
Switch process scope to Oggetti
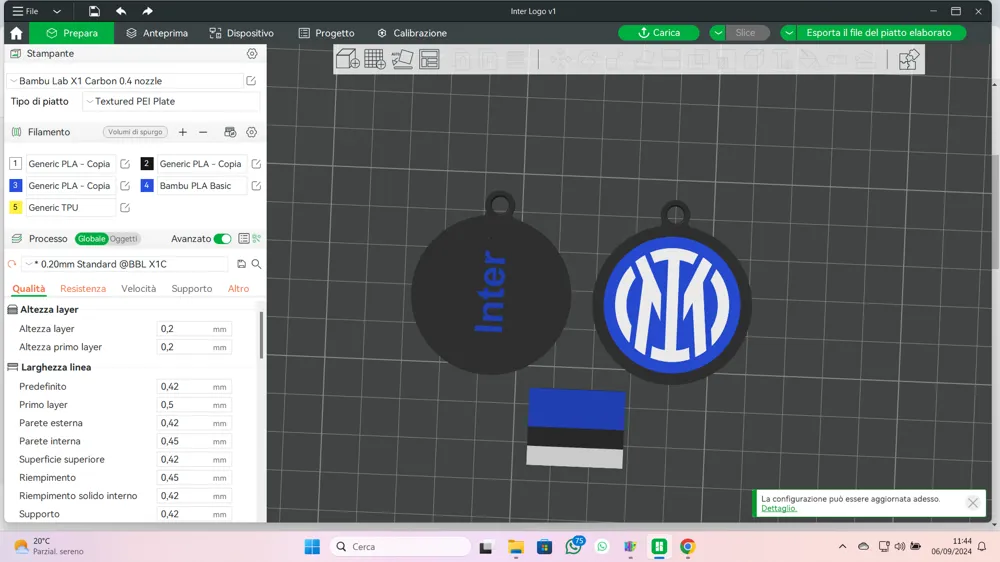pyautogui.click(x=124, y=239)
